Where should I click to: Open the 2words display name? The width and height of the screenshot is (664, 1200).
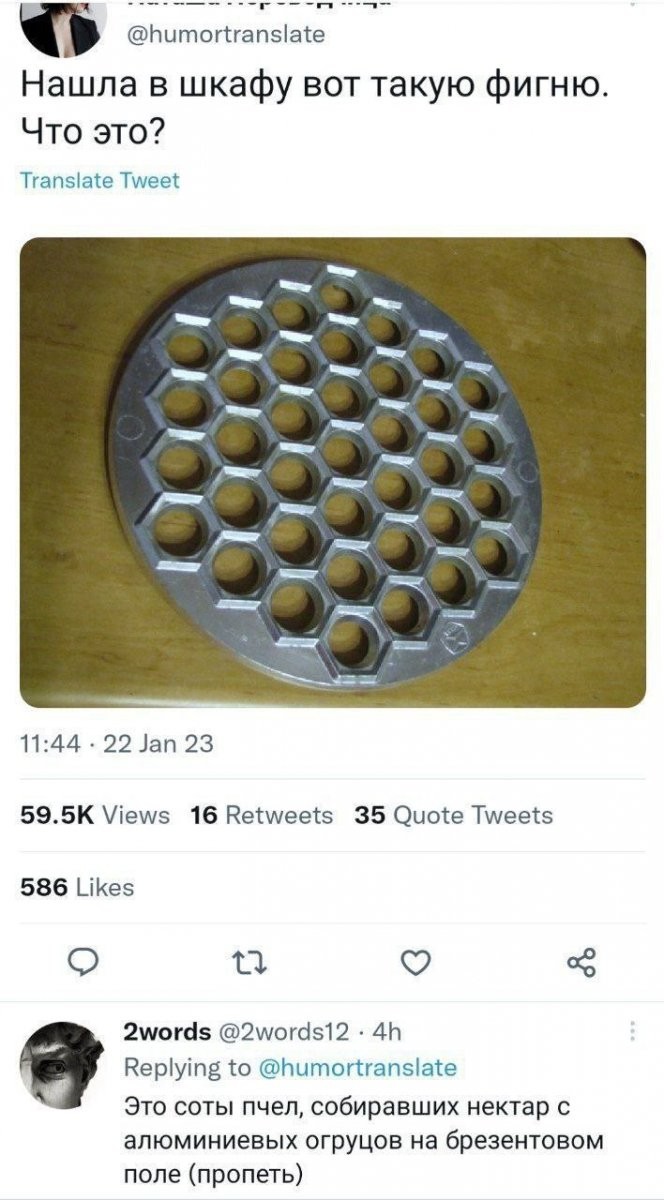[x=166, y=1031]
